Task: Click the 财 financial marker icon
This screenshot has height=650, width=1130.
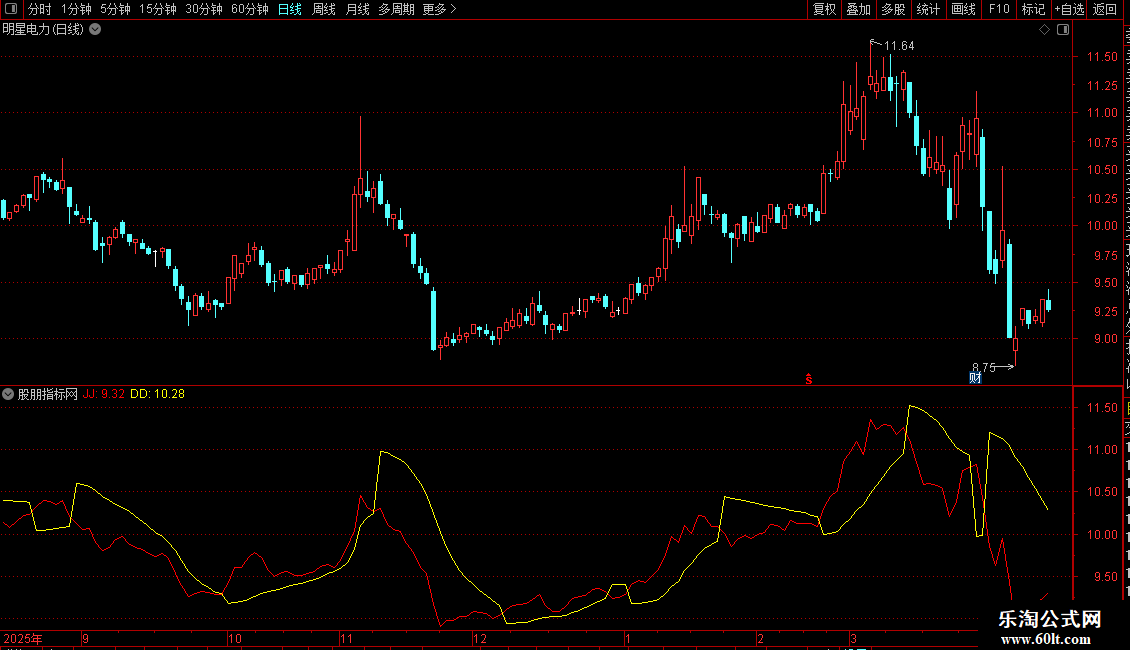Action: (x=975, y=378)
